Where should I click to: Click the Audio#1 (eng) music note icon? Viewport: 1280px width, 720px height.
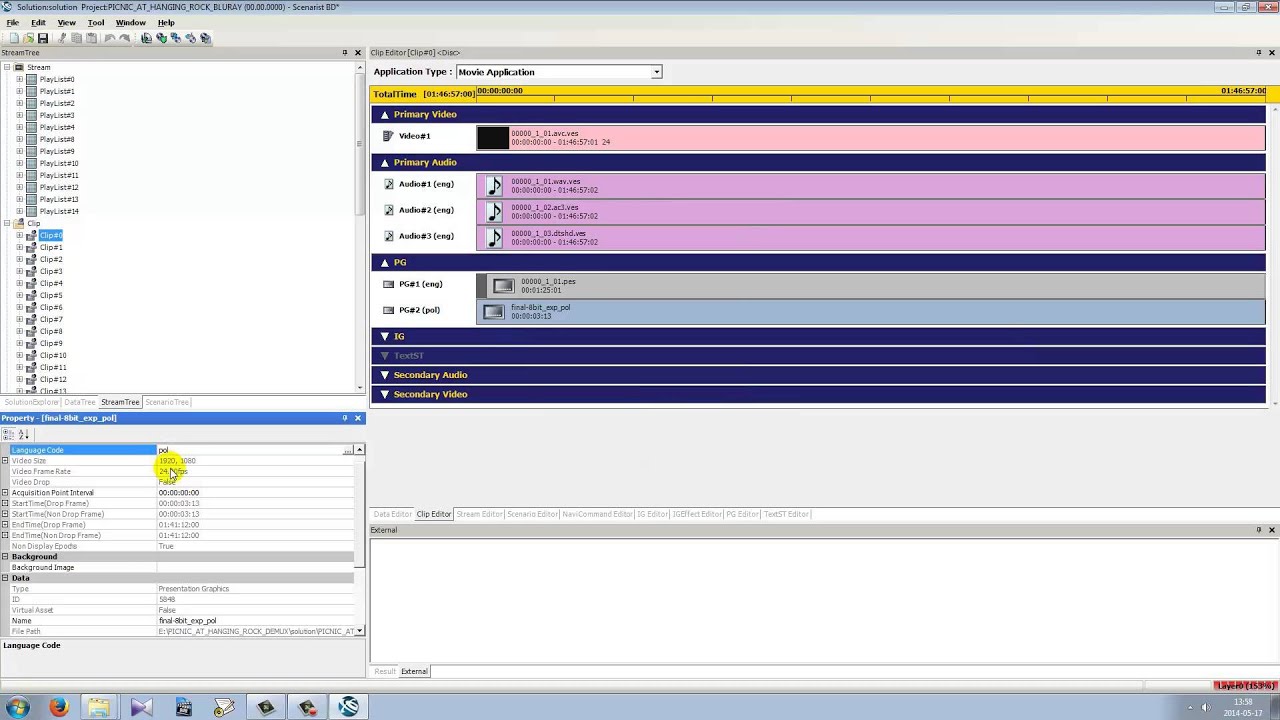pyautogui.click(x=494, y=185)
